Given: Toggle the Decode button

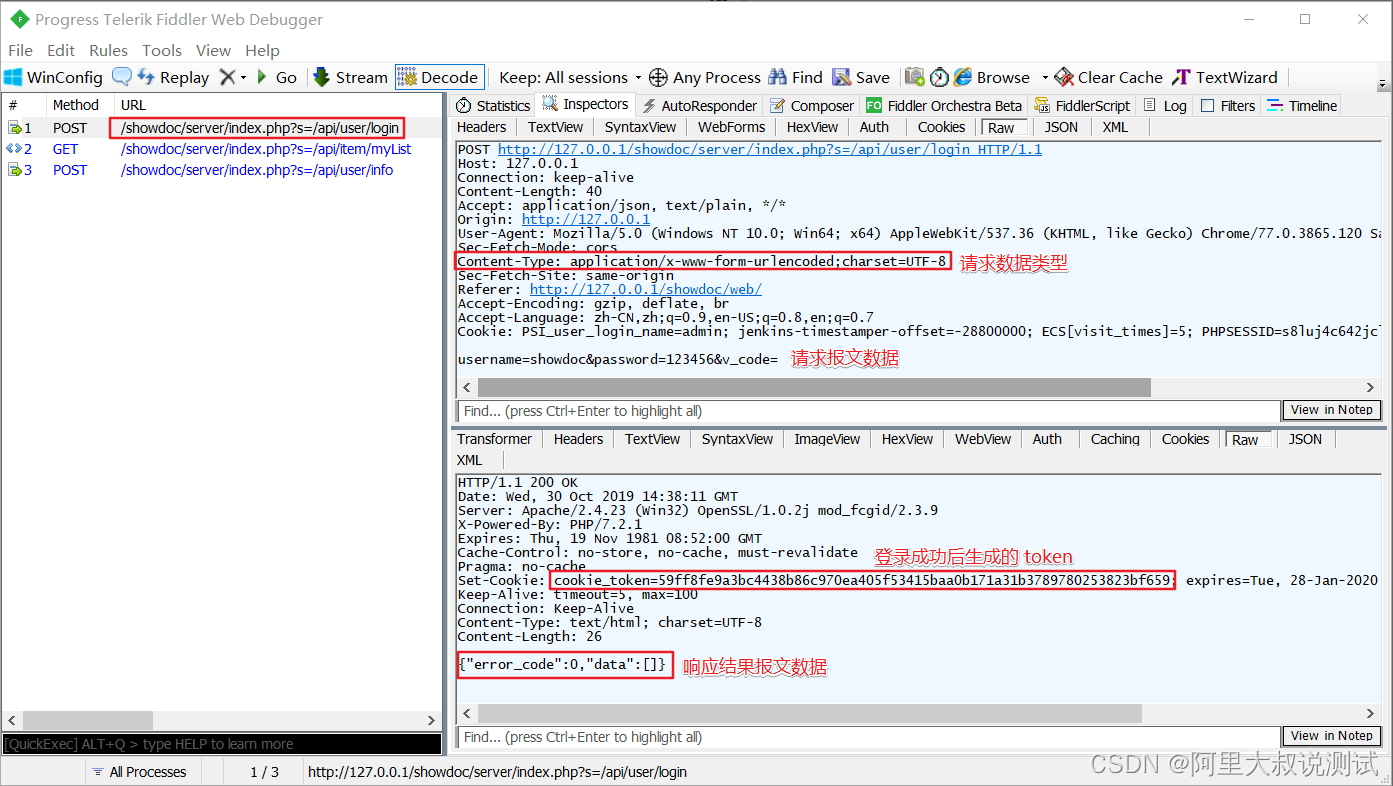Looking at the screenshot, I should point(439,77).
